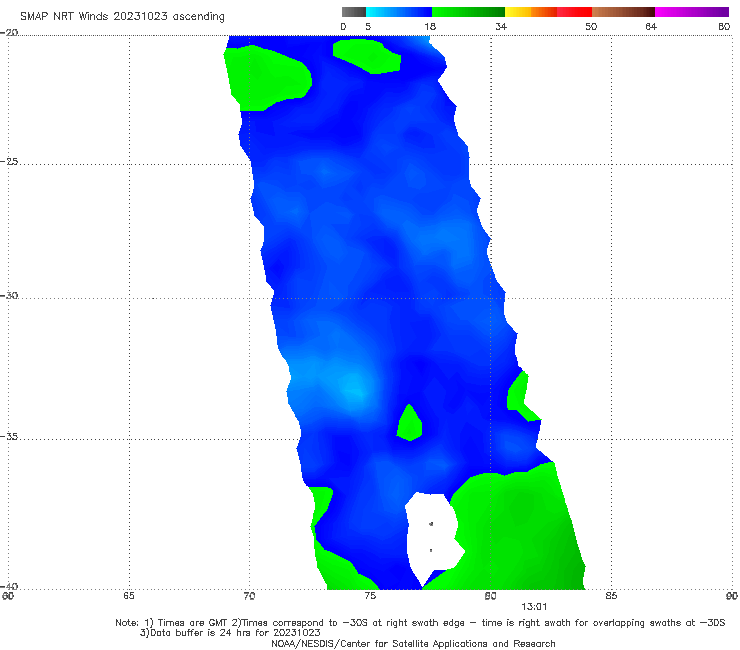Click the colorbar label "34"
The image size is (740, 650).
(x=501, y=26)
